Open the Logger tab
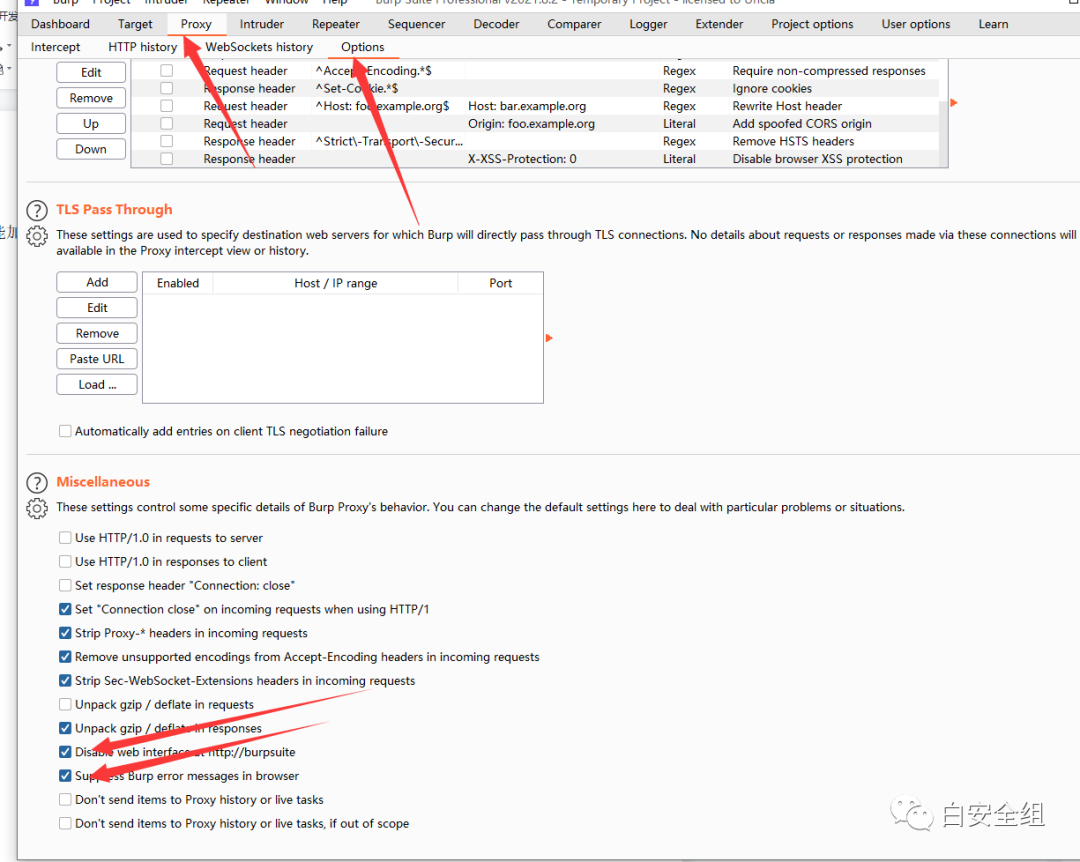Screen dimensions: 1080x862 click(648, 24)
